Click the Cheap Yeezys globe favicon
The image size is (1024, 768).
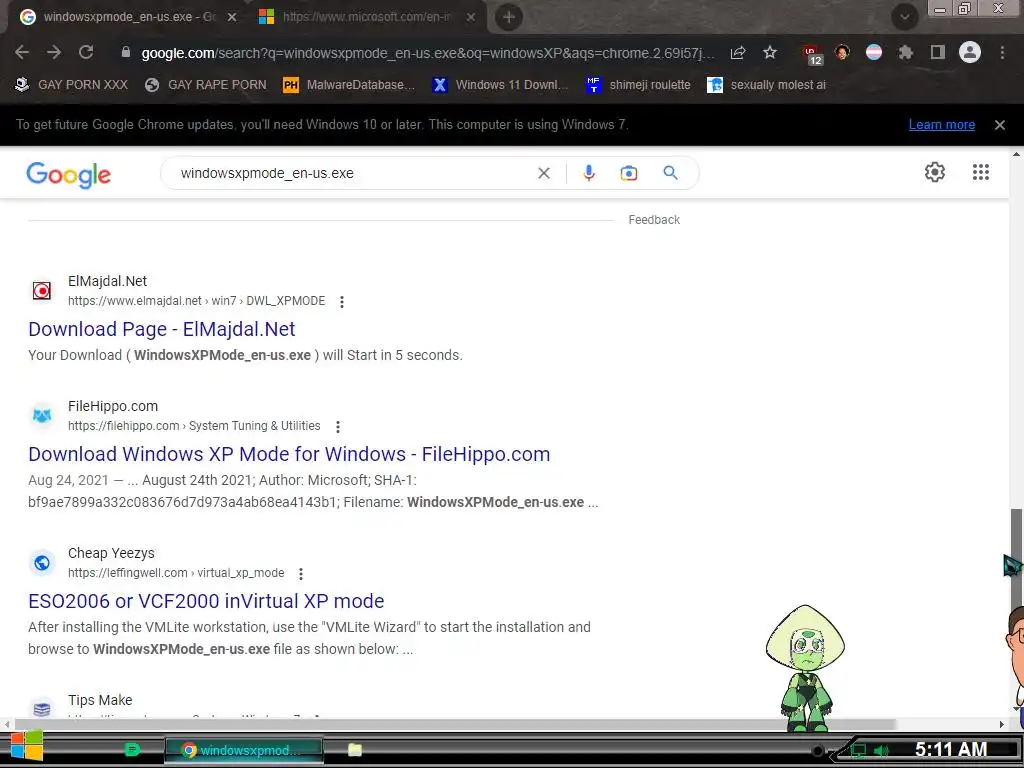(x=42, y=562)
